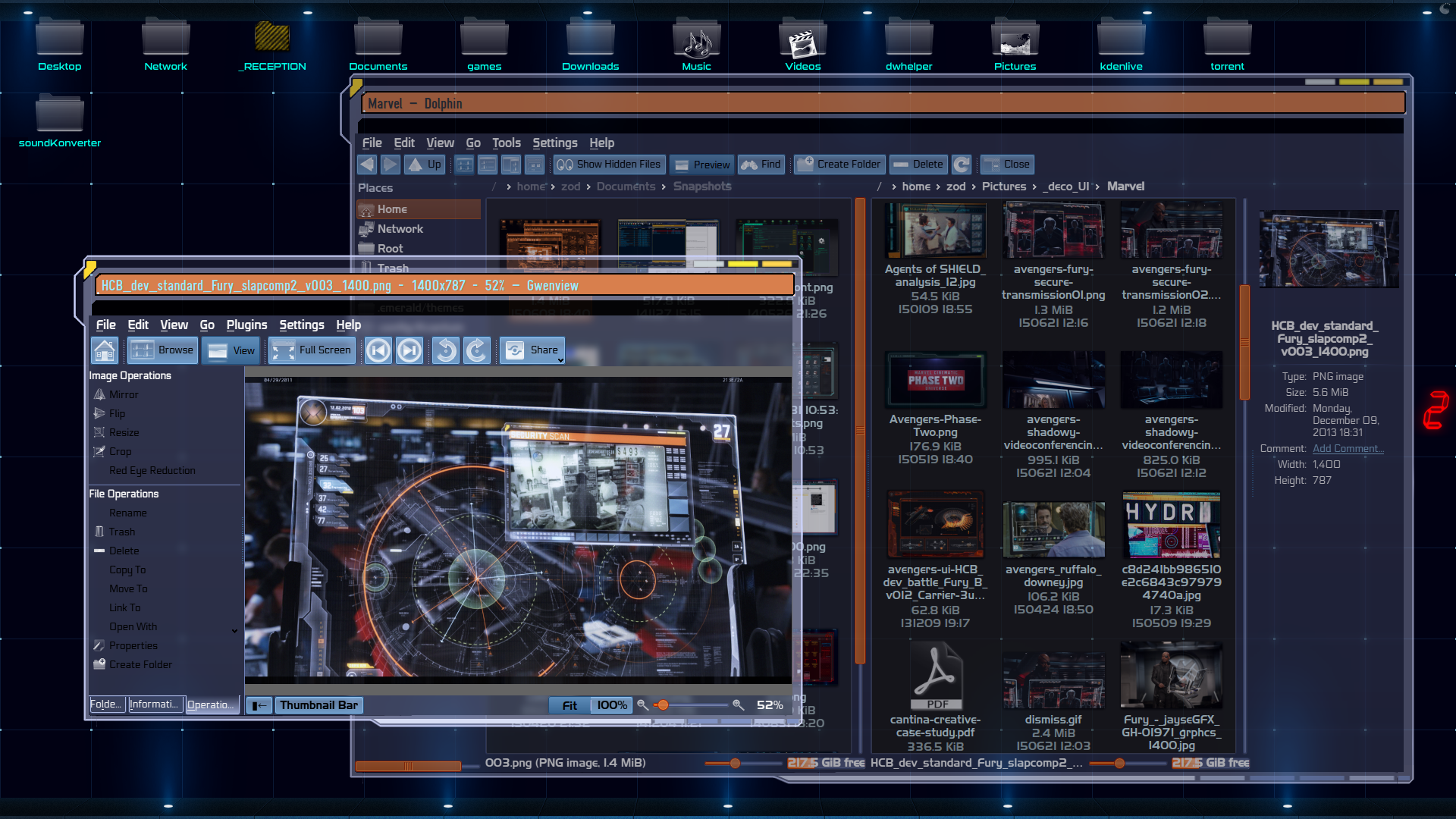Rotate image right in Gwenview
The height and width of the screenshot is (819, 1456).
tap(477, 350)
